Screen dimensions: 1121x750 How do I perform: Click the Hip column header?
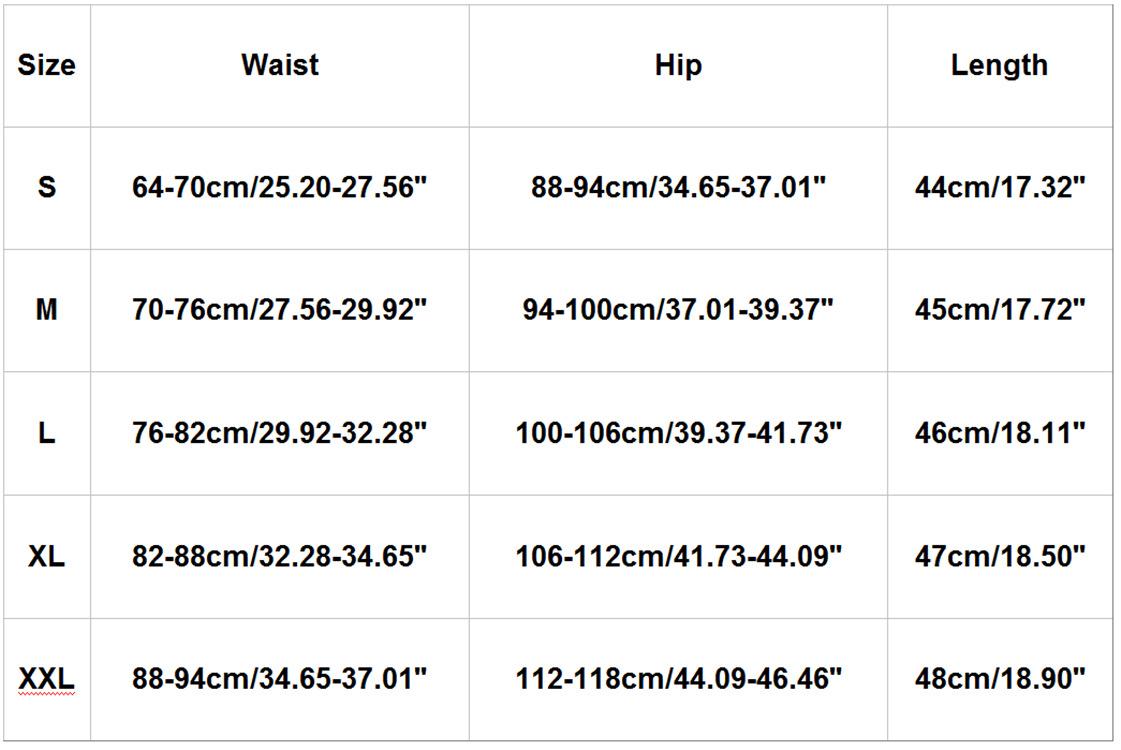[678, 66]
